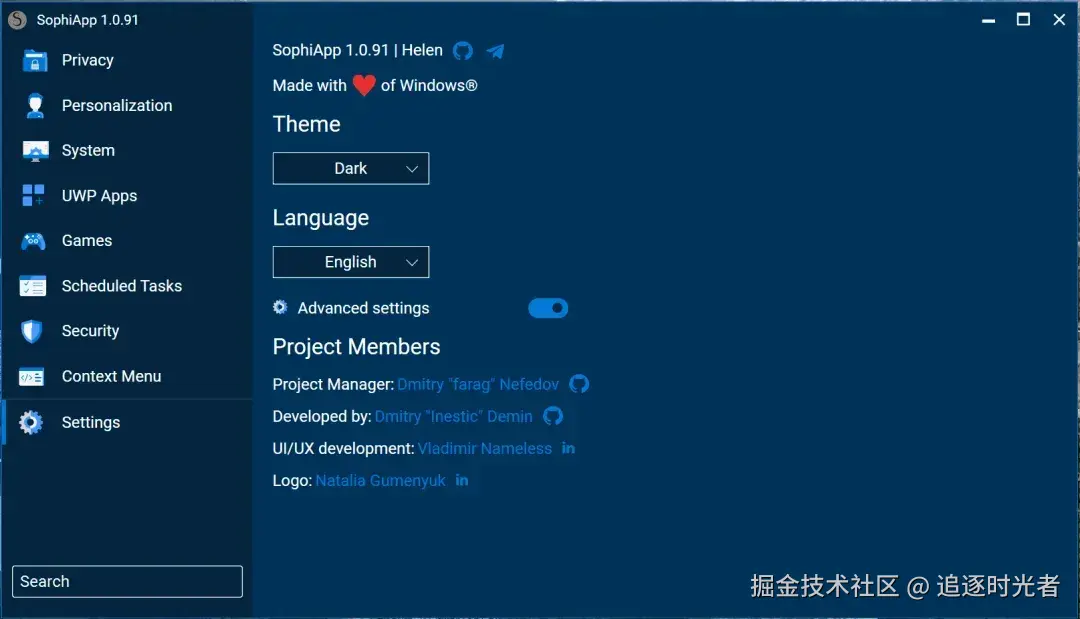Click the chevron arrow in Theme box
This screenshot has width=1080, height=619.
pyautogui.click(x=412, y=169)
